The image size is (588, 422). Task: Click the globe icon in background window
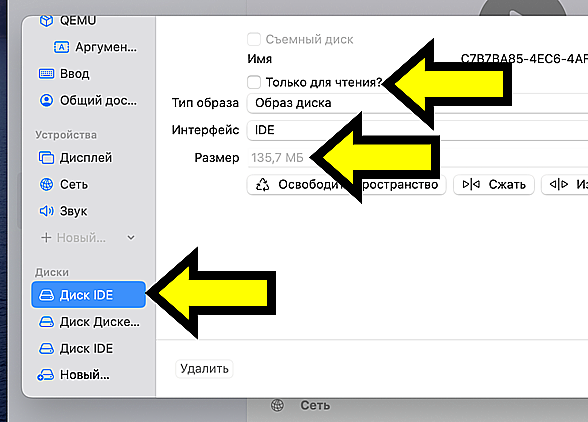[278, 405]
